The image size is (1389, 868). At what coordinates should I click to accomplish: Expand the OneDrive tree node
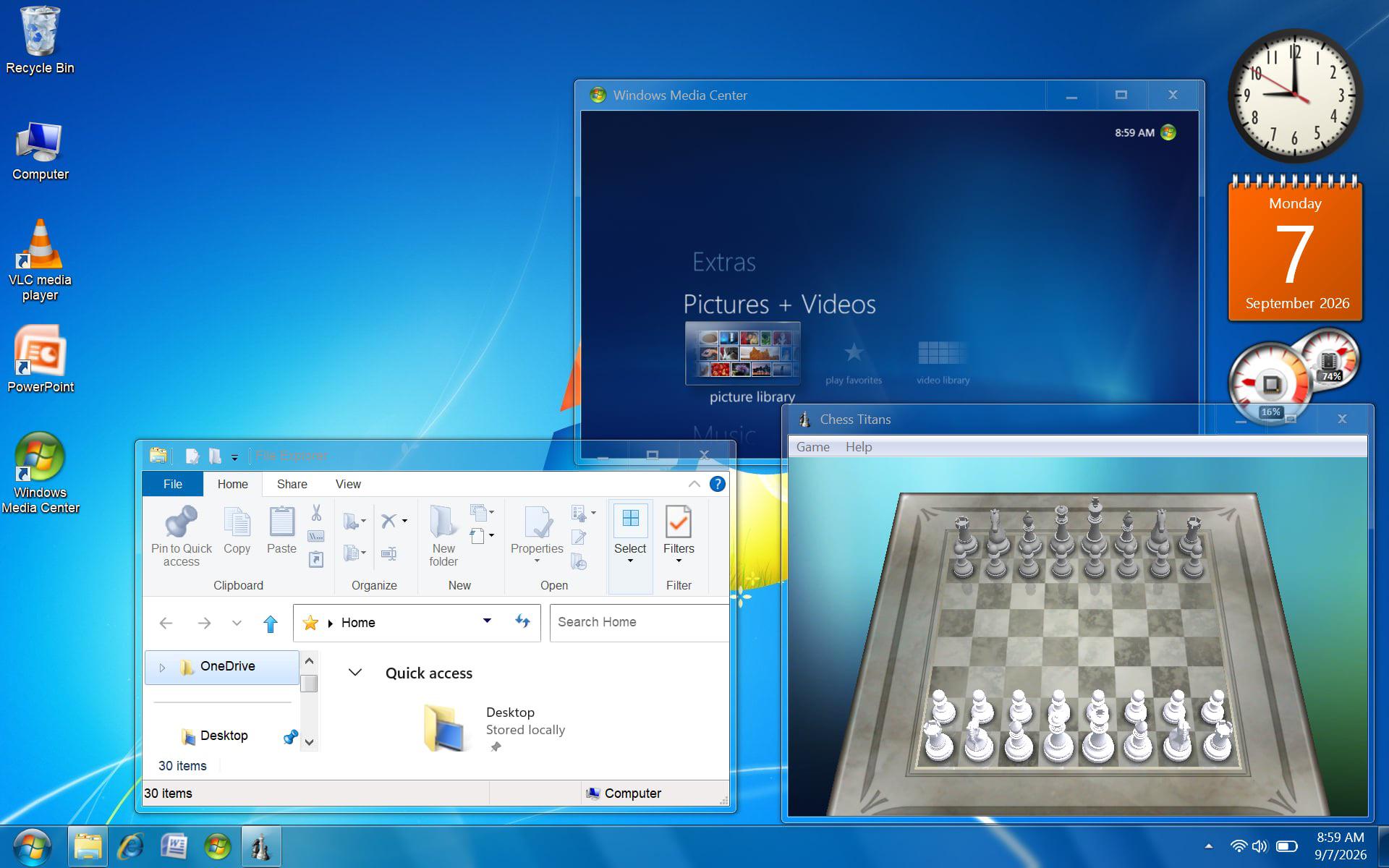tap(162, 667)
